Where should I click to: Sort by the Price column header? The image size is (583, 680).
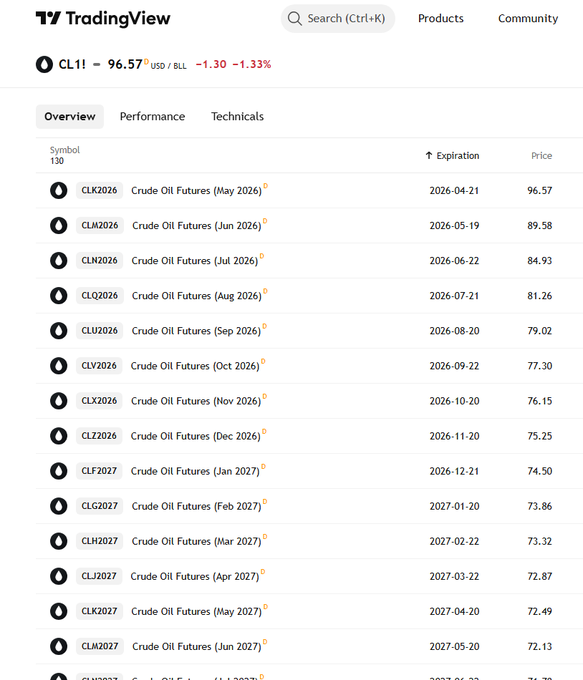coord(541,156)
